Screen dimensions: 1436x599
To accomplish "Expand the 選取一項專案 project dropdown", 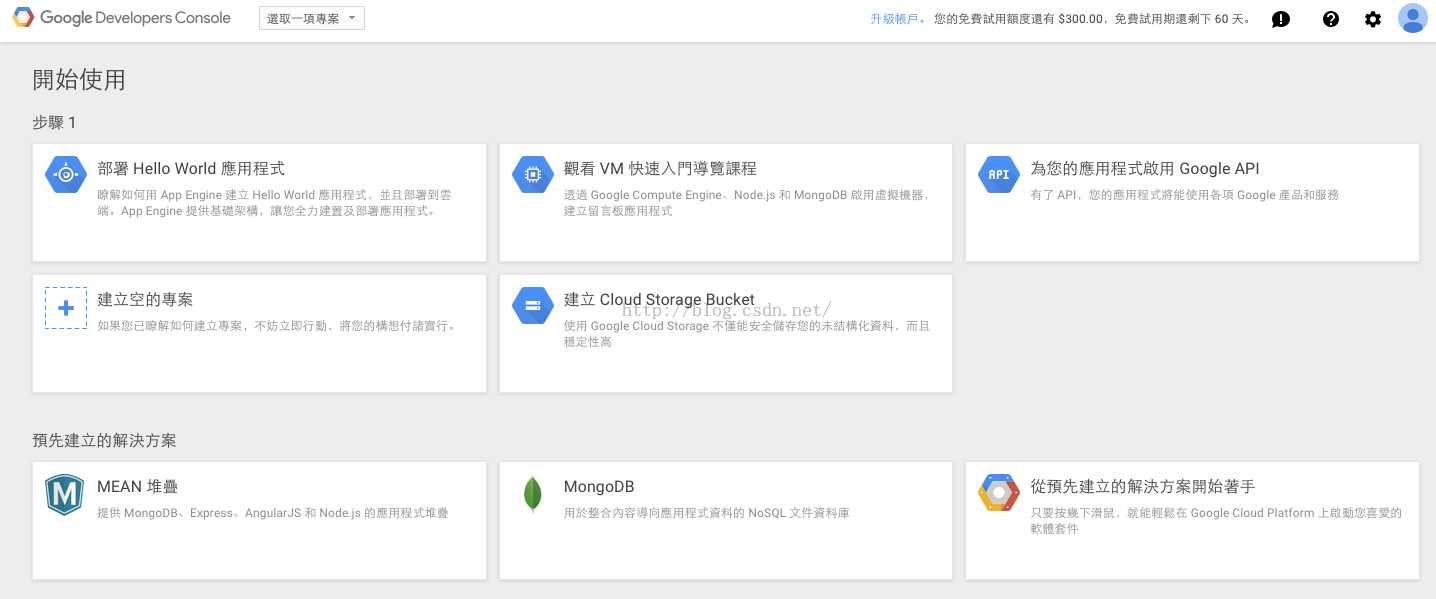I will 310,17.
